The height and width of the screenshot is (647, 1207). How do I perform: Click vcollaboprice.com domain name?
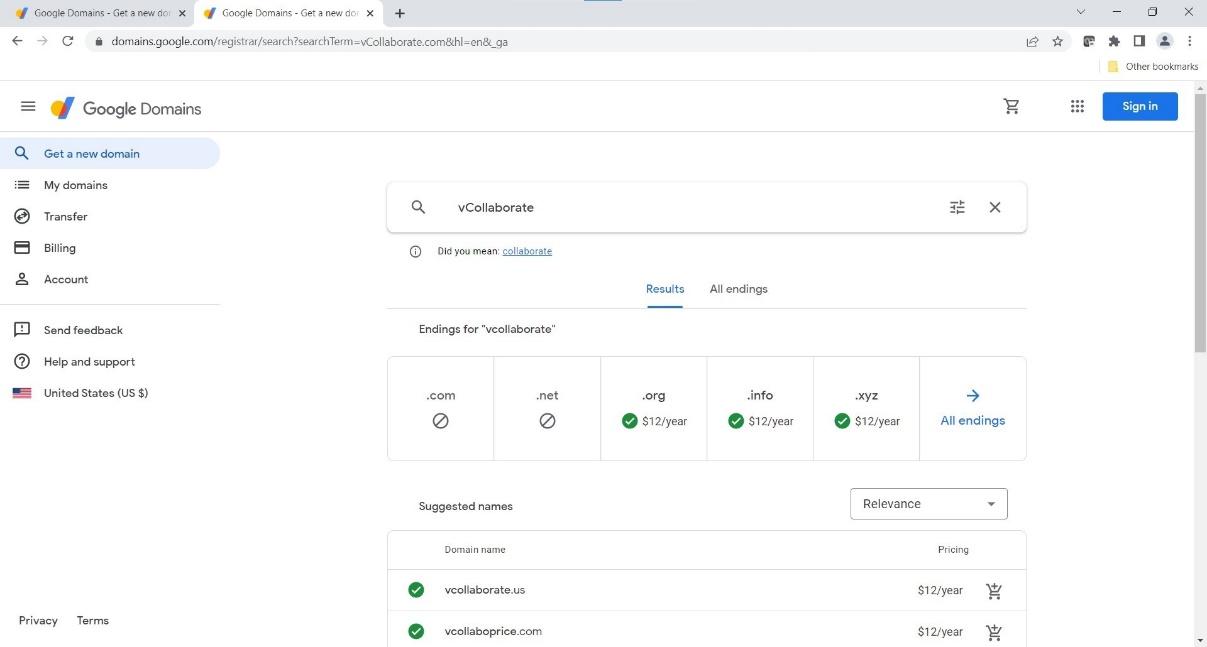click(493, 631)
